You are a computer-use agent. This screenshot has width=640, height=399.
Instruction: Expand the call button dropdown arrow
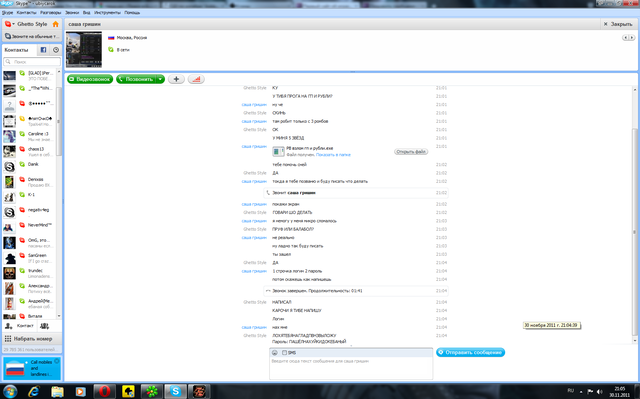(160, 79)
